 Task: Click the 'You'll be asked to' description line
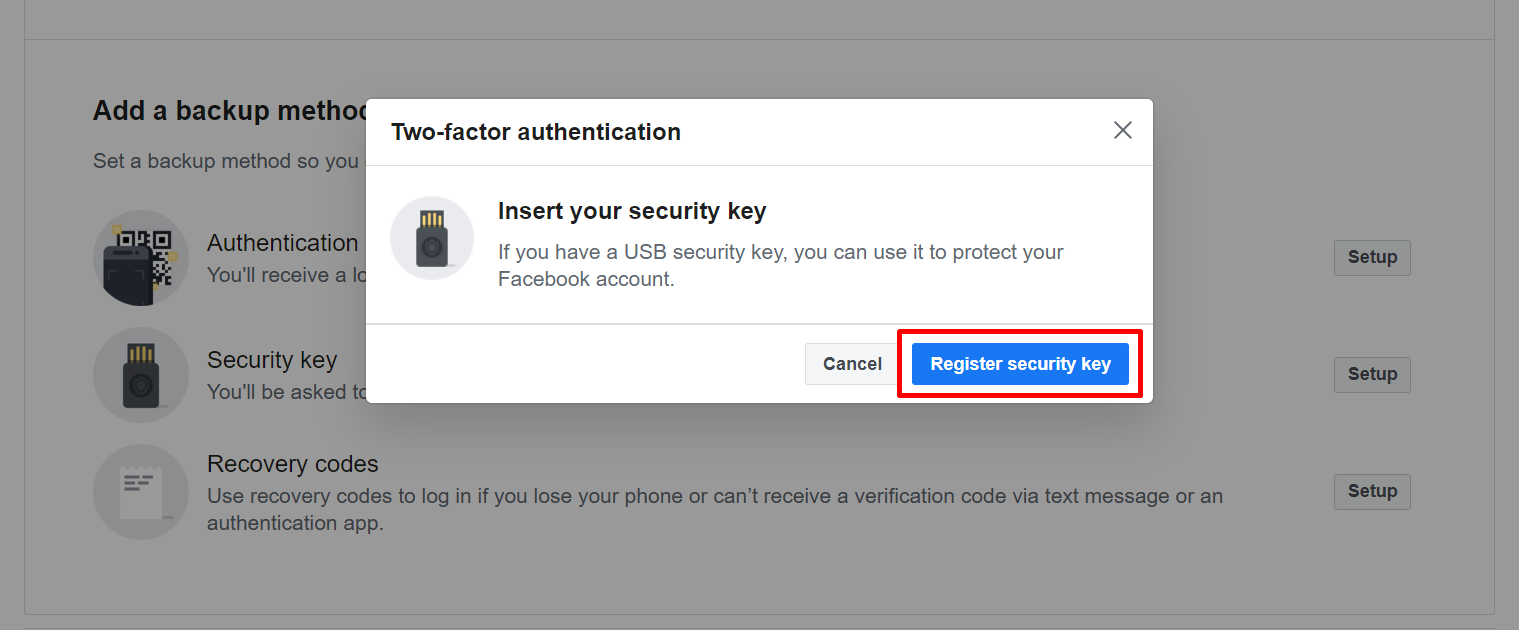[x=287, y=392]
